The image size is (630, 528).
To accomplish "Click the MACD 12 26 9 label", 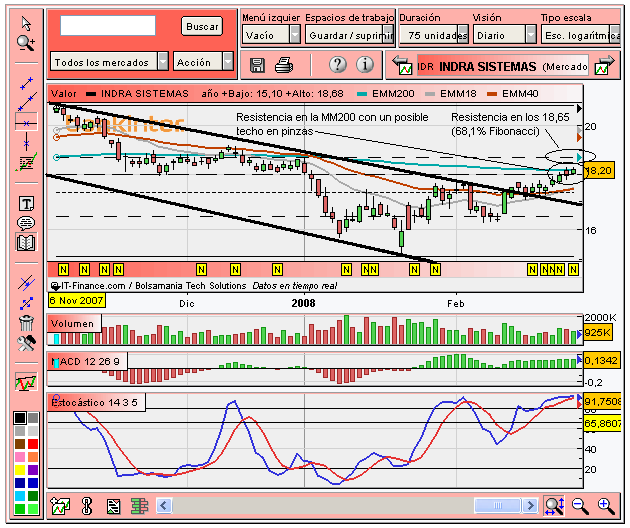I will tap(86, 361).
